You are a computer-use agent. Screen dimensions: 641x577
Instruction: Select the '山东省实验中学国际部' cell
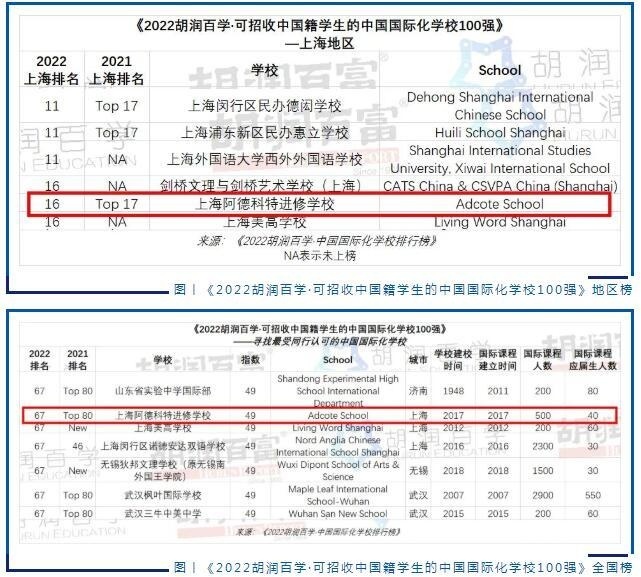click(163, 391)
